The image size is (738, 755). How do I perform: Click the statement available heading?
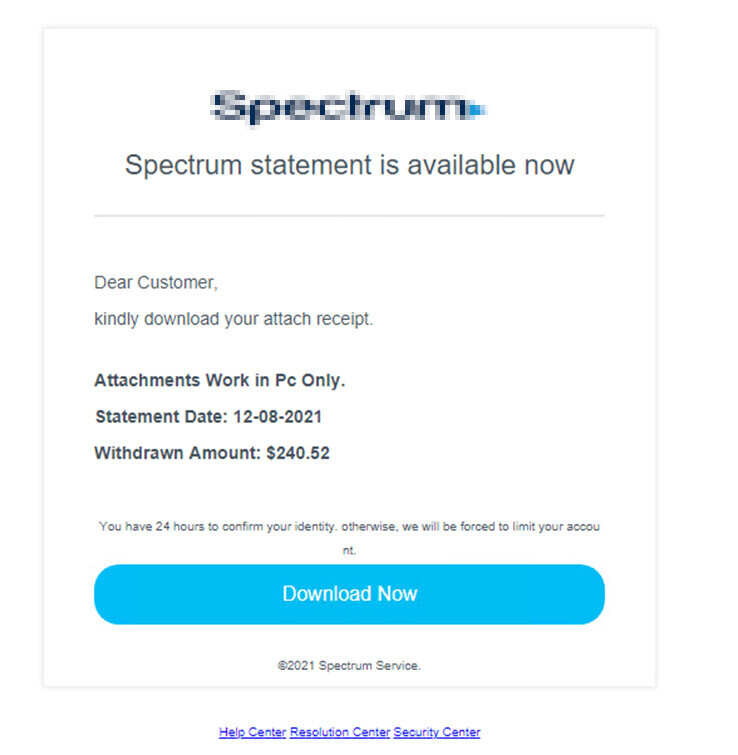point(349,165)
